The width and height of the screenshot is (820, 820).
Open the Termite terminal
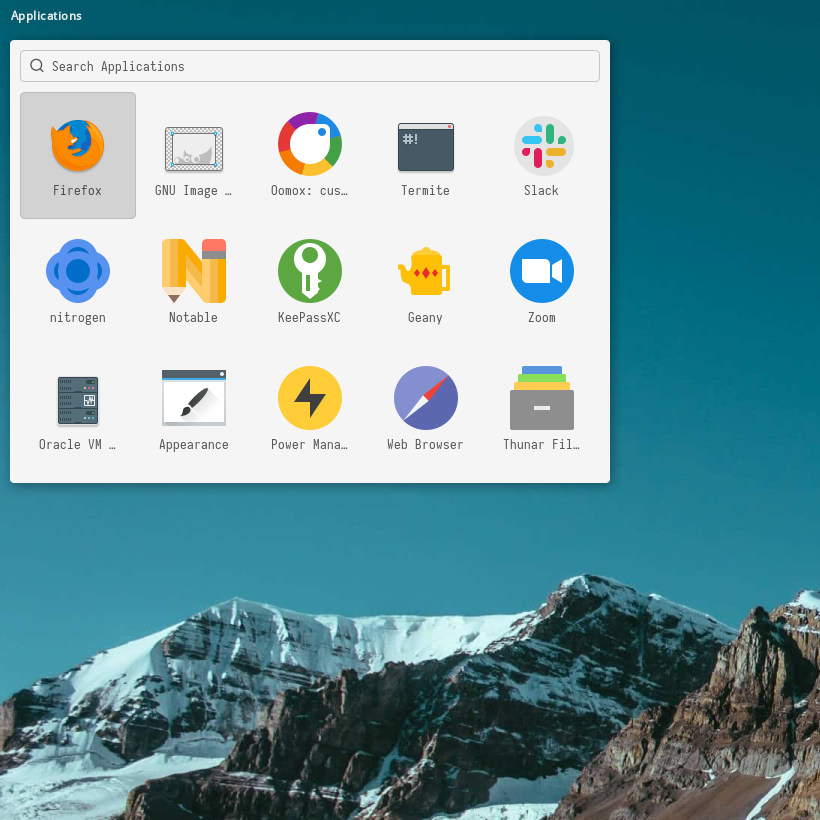point(426,146)
